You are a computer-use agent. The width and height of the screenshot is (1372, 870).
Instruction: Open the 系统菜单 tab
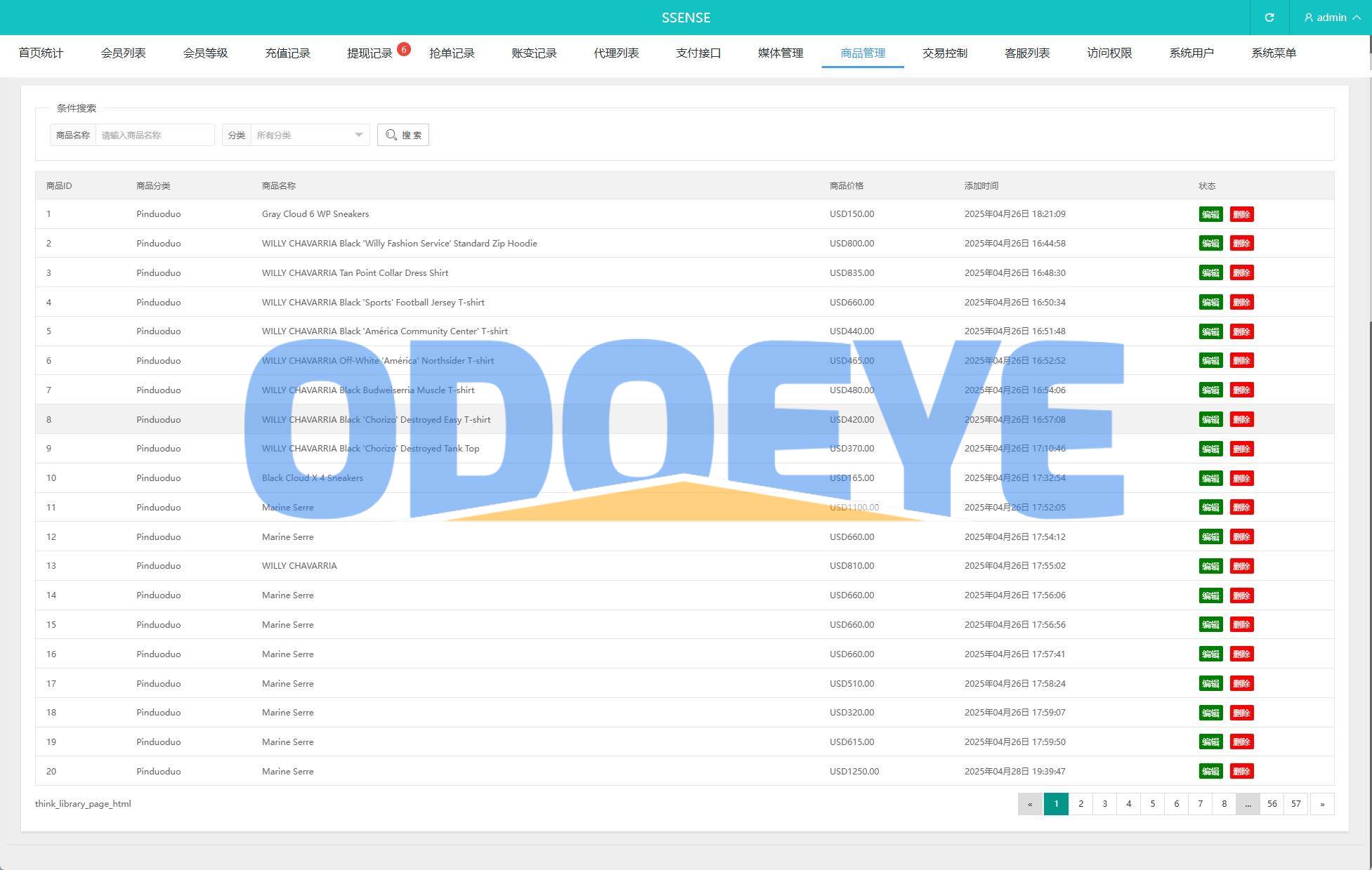(1273, 53)
